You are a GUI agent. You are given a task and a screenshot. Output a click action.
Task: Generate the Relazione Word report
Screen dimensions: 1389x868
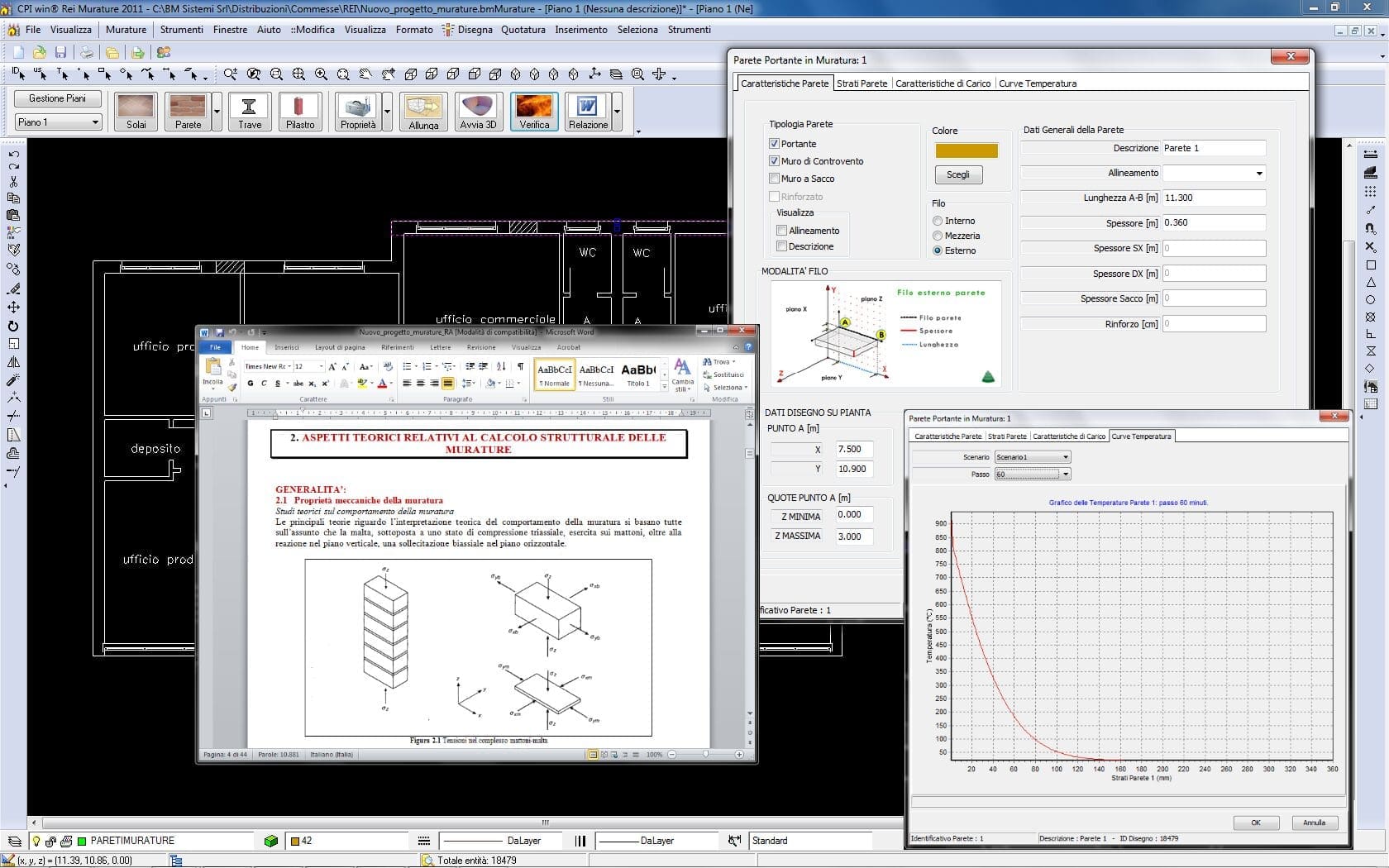[x=588, y=111]
